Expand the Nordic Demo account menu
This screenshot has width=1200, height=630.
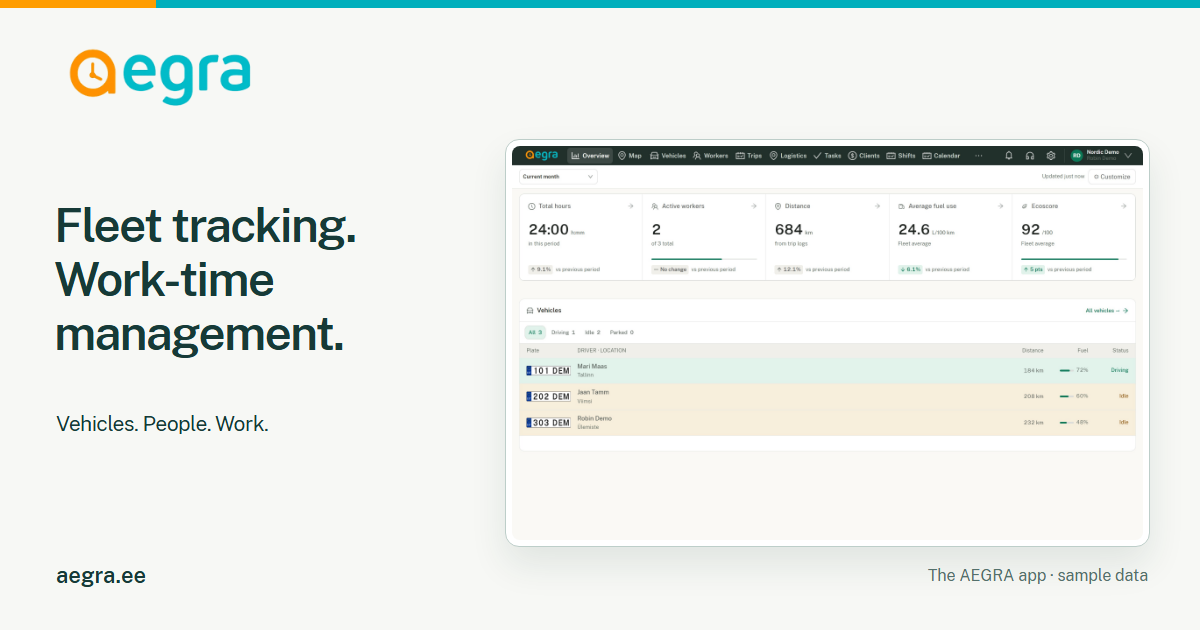pyautogui.click(x=1101, y=156)
